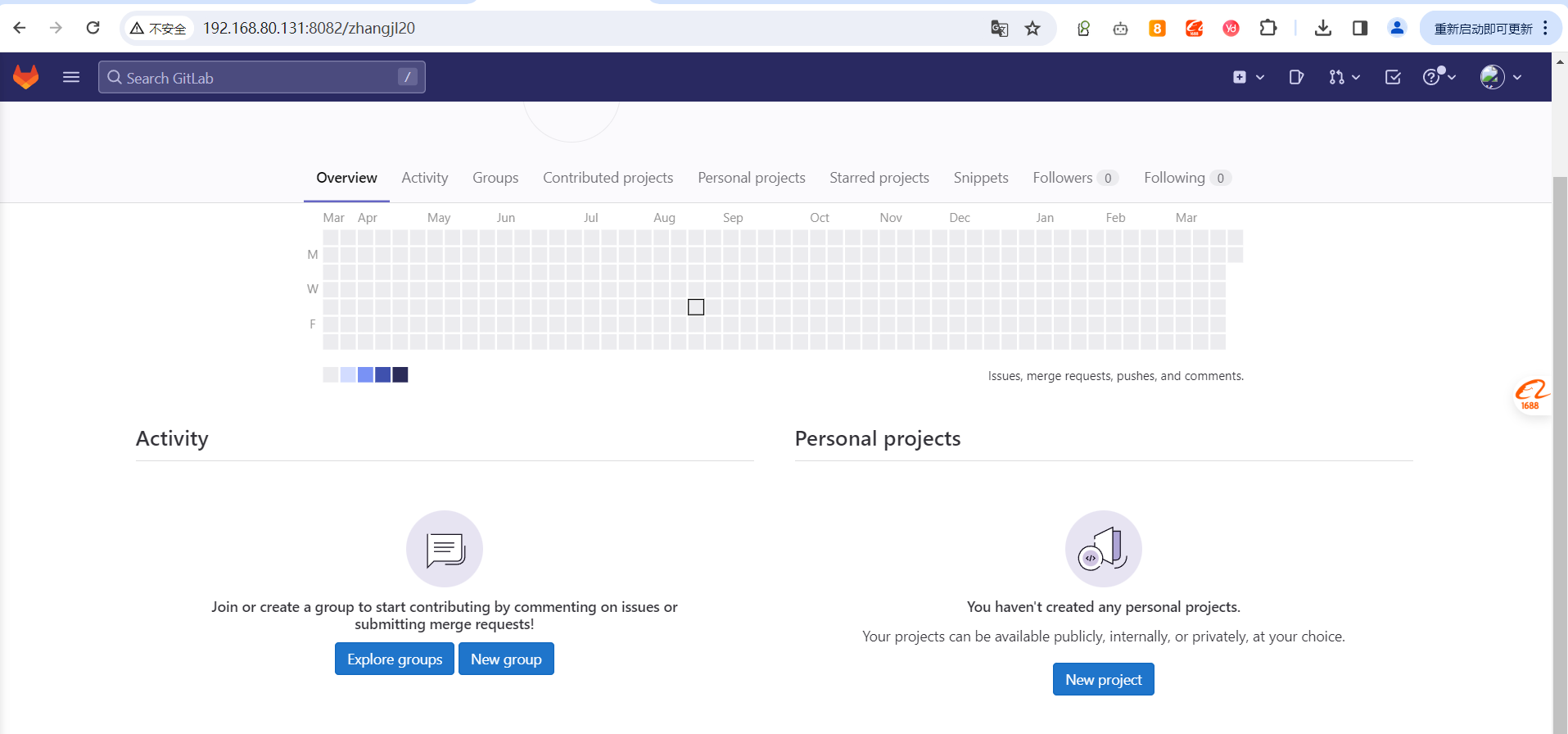
Task: Bookmark this page with the star icon
Action: tap(1033, 29)
